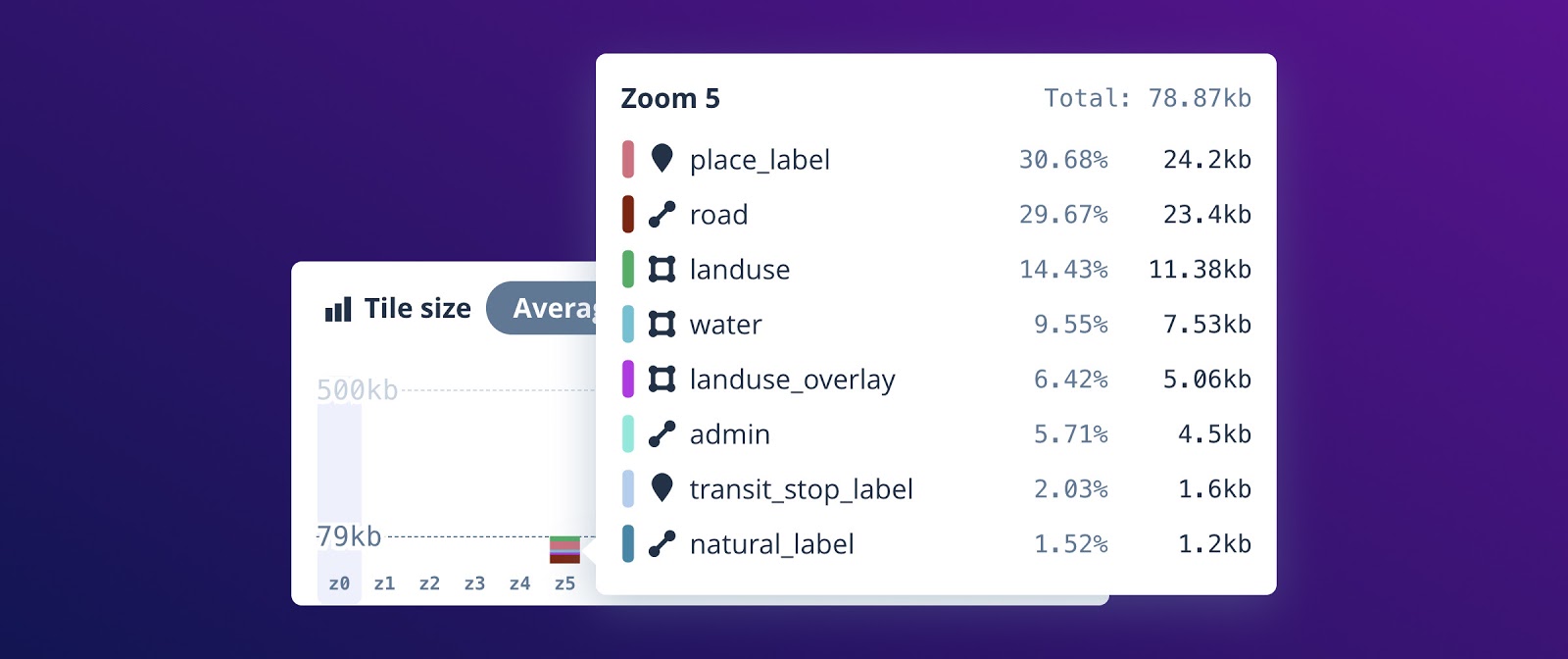Click the road line-type icon
Image resolution: width=1568 pixels, height=659 pixels.
[661, 214]
